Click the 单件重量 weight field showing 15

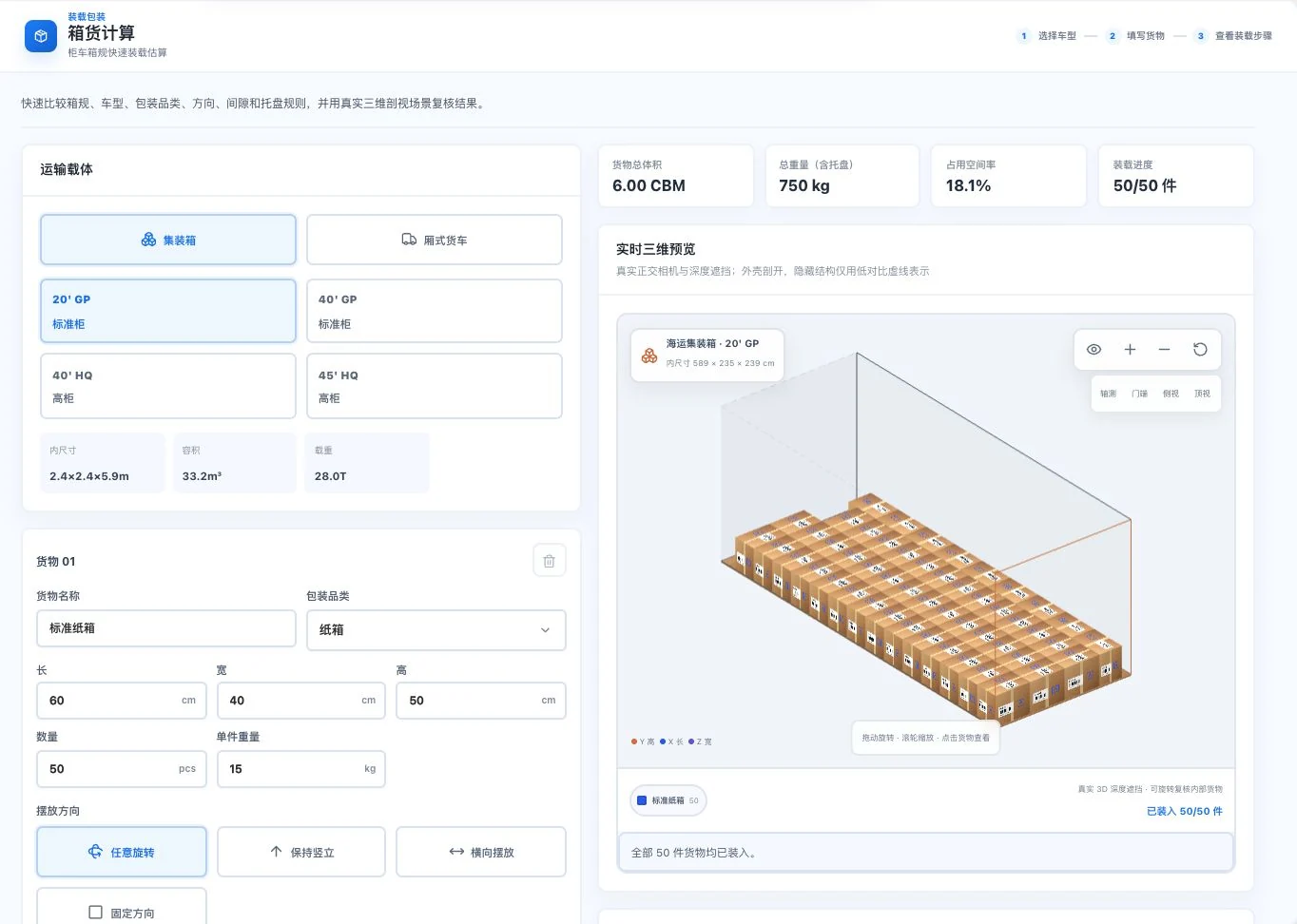click(301, 769)
